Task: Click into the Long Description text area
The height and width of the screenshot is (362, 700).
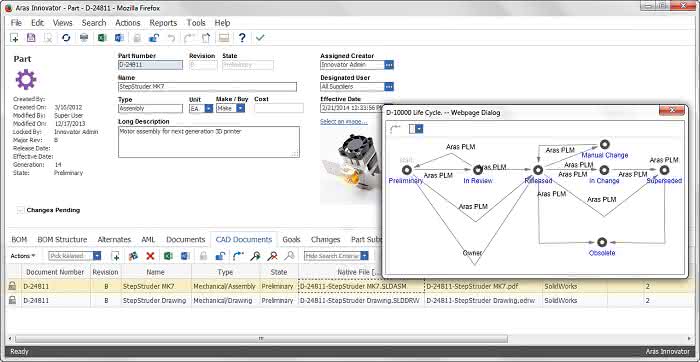Action: pos(209,142)
